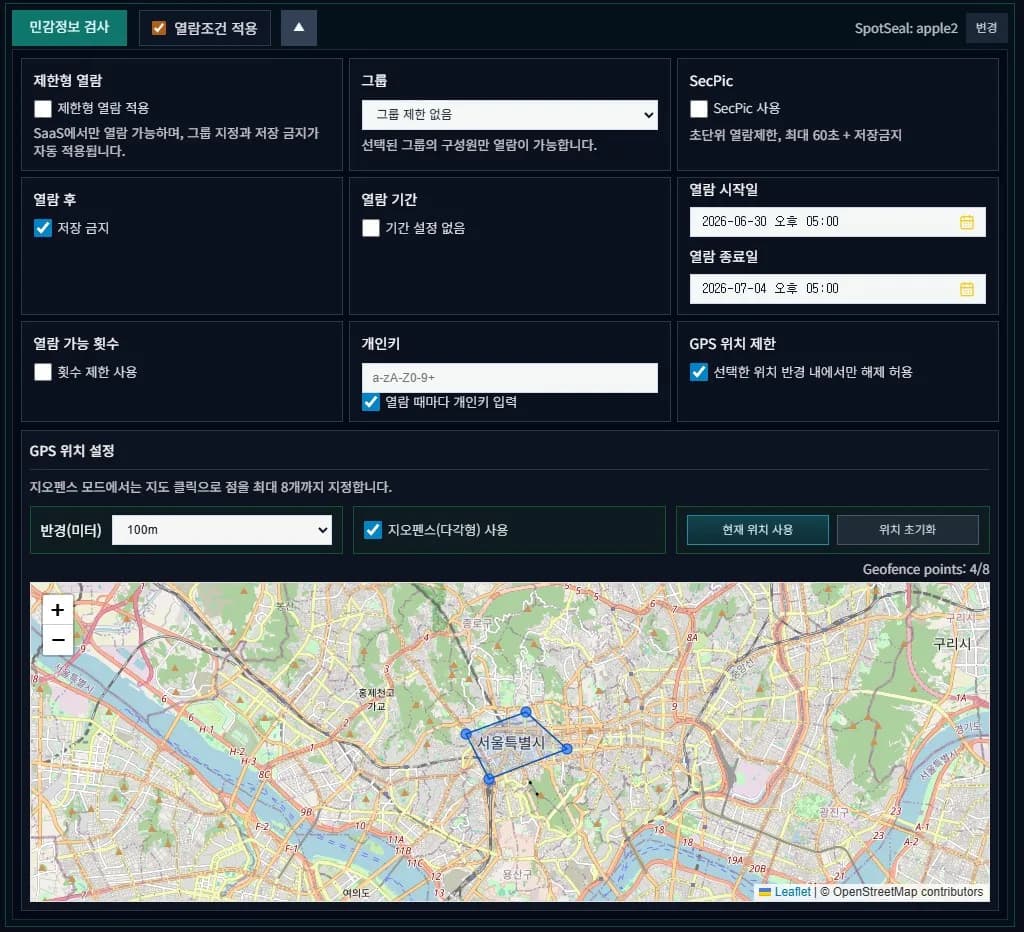Click the 열람 시작일 date field
This screenshot has height=932, width=1024.
837,222
